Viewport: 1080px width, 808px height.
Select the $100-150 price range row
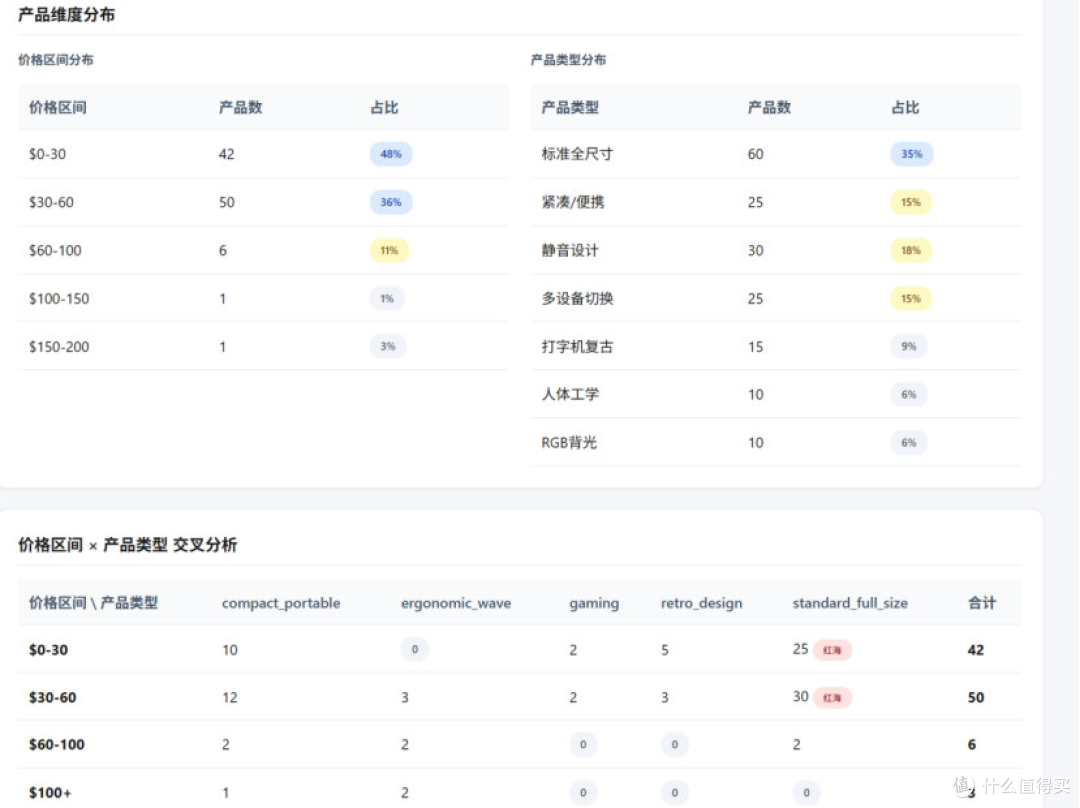coord(263,298)
